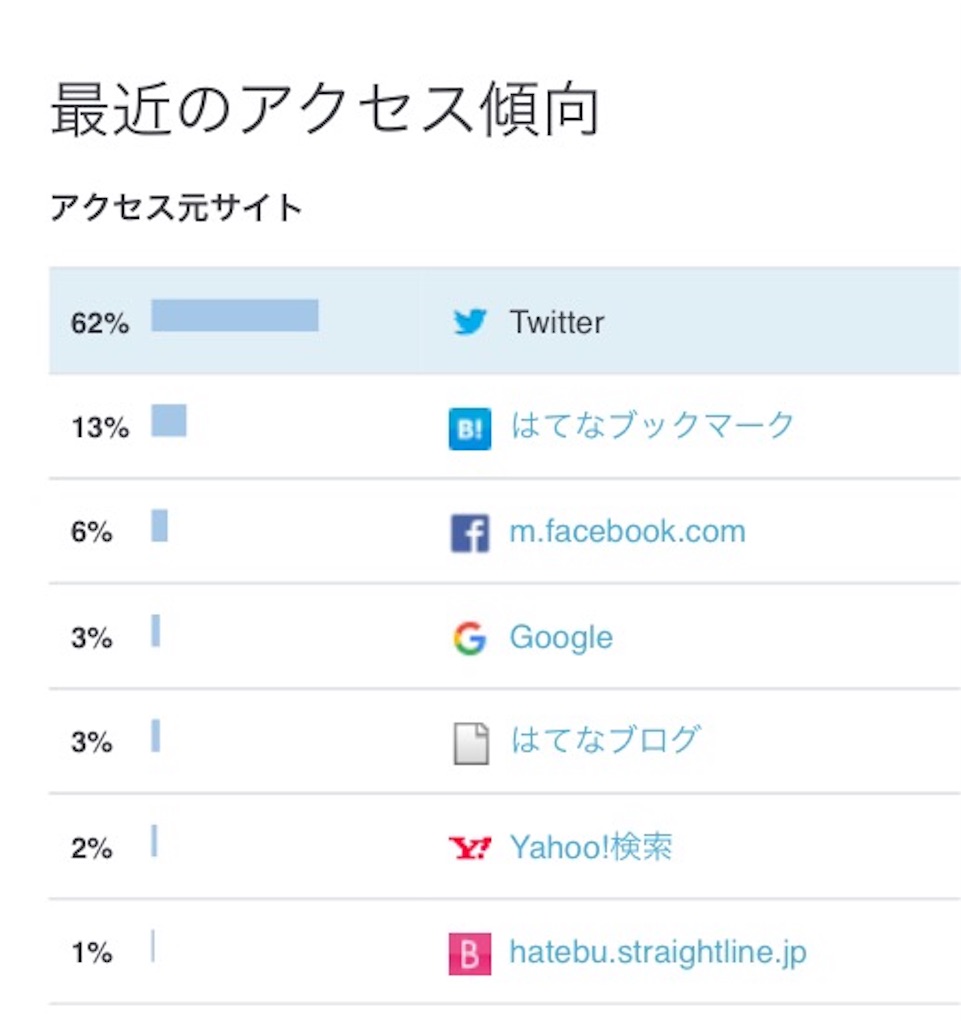
Task: Click the Google G logo icon
Action: [x=470, y=638]
